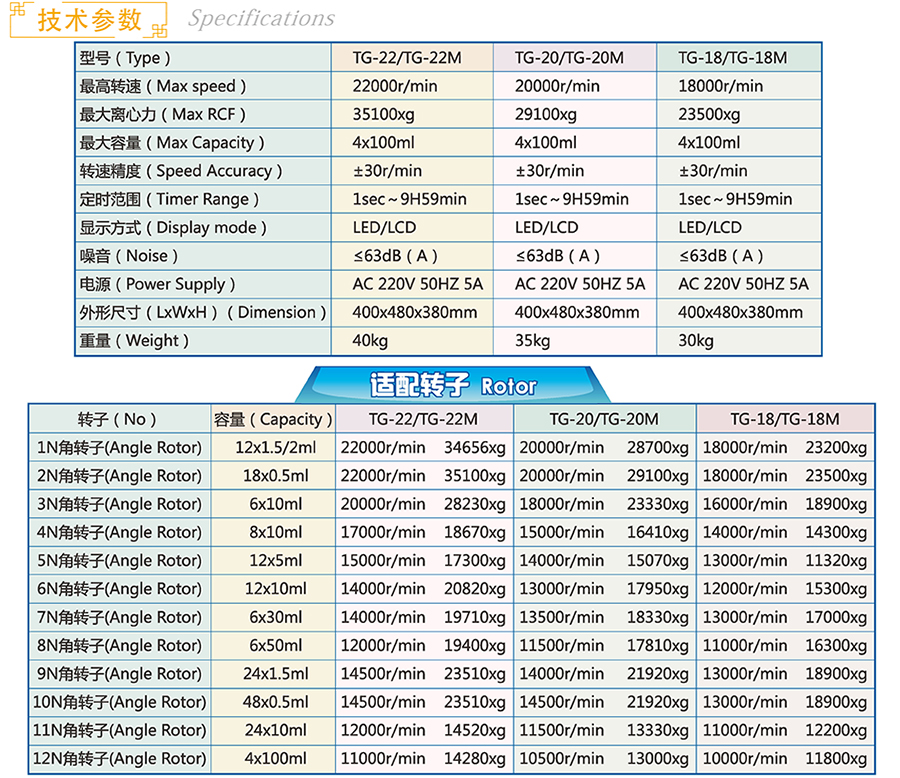Select the 最高转速 (Max speed) row label

coord(163,86)
